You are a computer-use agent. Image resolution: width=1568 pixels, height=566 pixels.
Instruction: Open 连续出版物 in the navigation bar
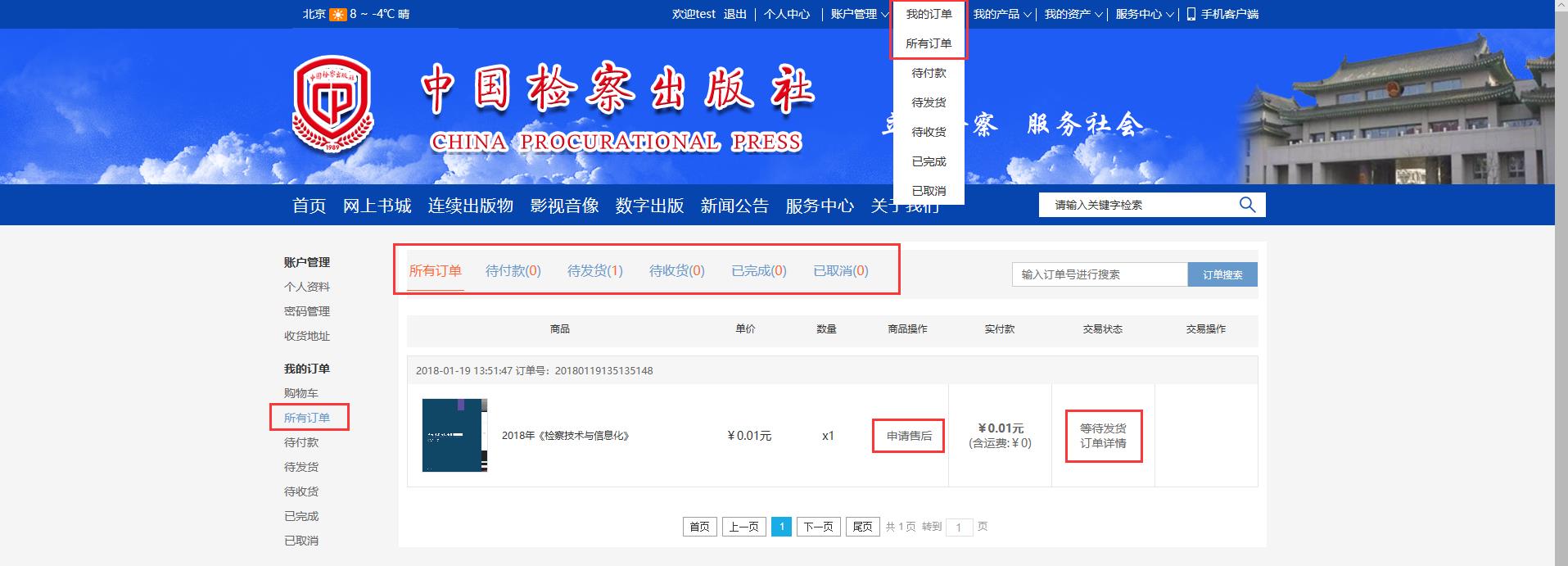point(471,206)
